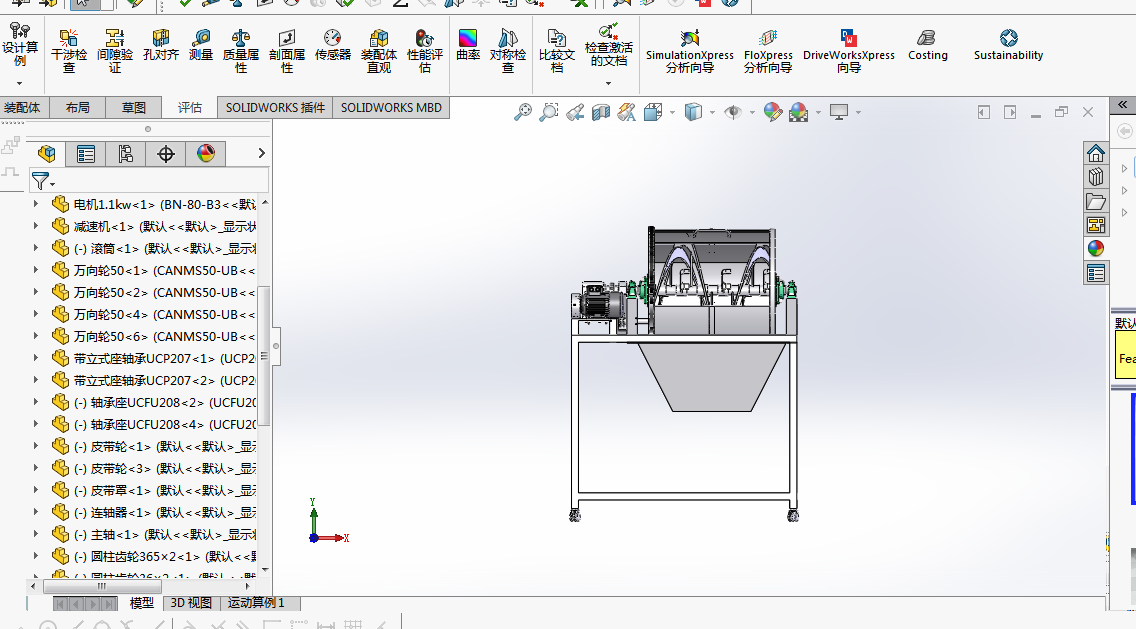The height and width of the screenshot is (629, 1136).
Task: Open Clearance Verification (间隙验证)
Action: pyautogui.click(x=114, y=50)
